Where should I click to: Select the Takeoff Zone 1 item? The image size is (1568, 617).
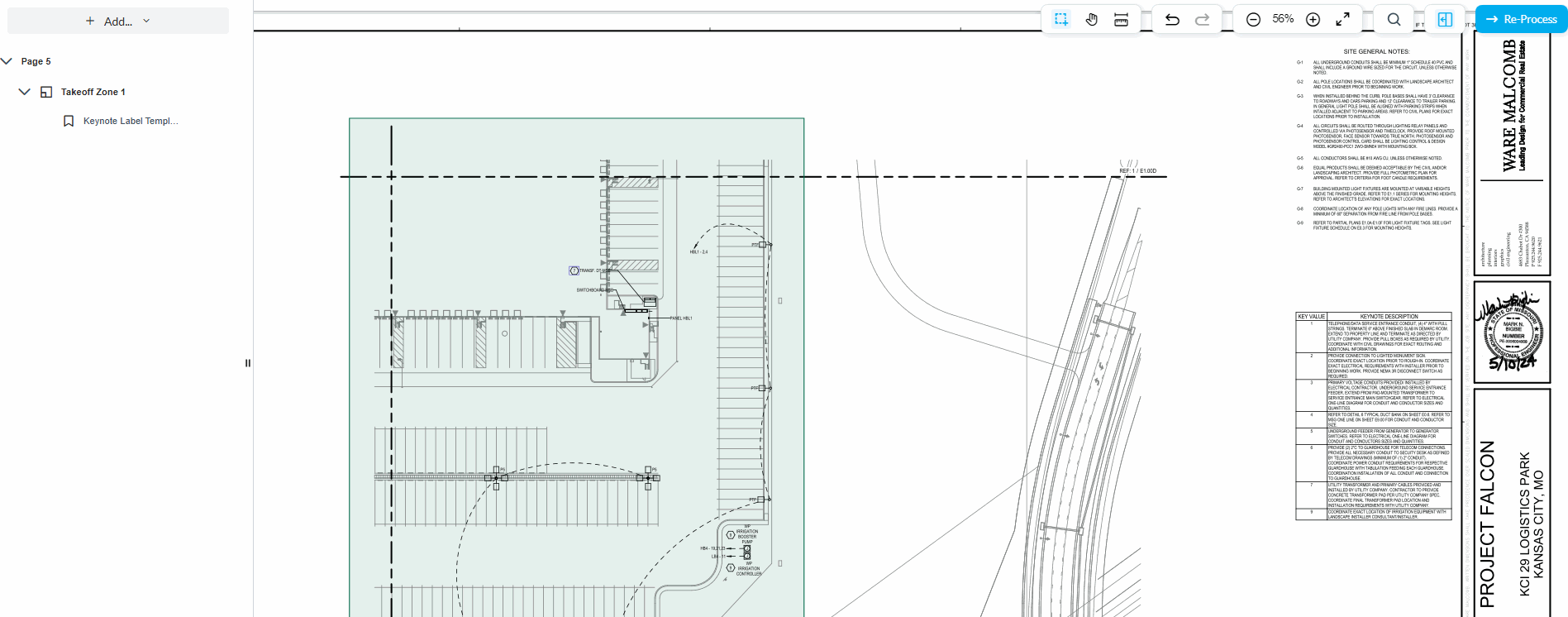point(93,92)
